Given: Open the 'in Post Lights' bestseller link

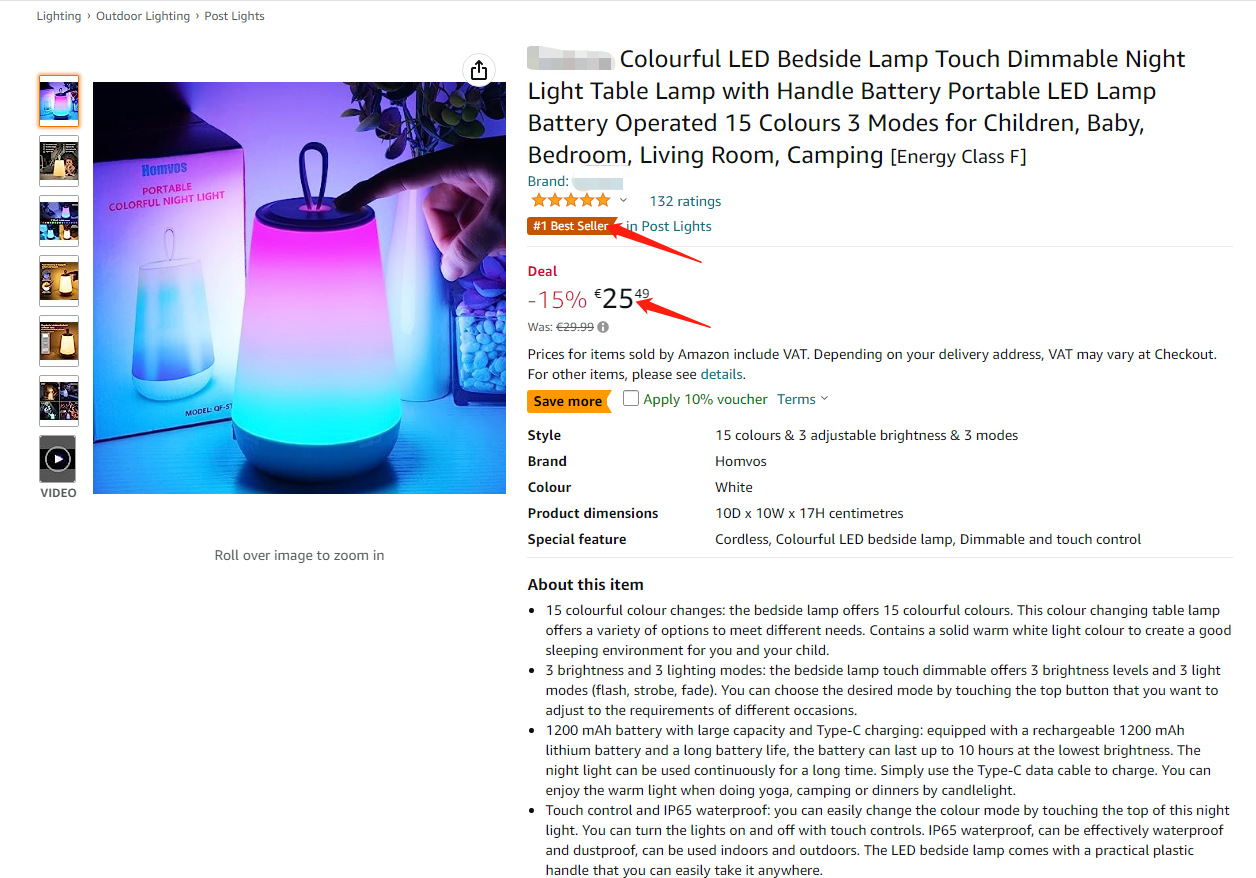Looking at the screenshot, I should click(x=669, y=226).
